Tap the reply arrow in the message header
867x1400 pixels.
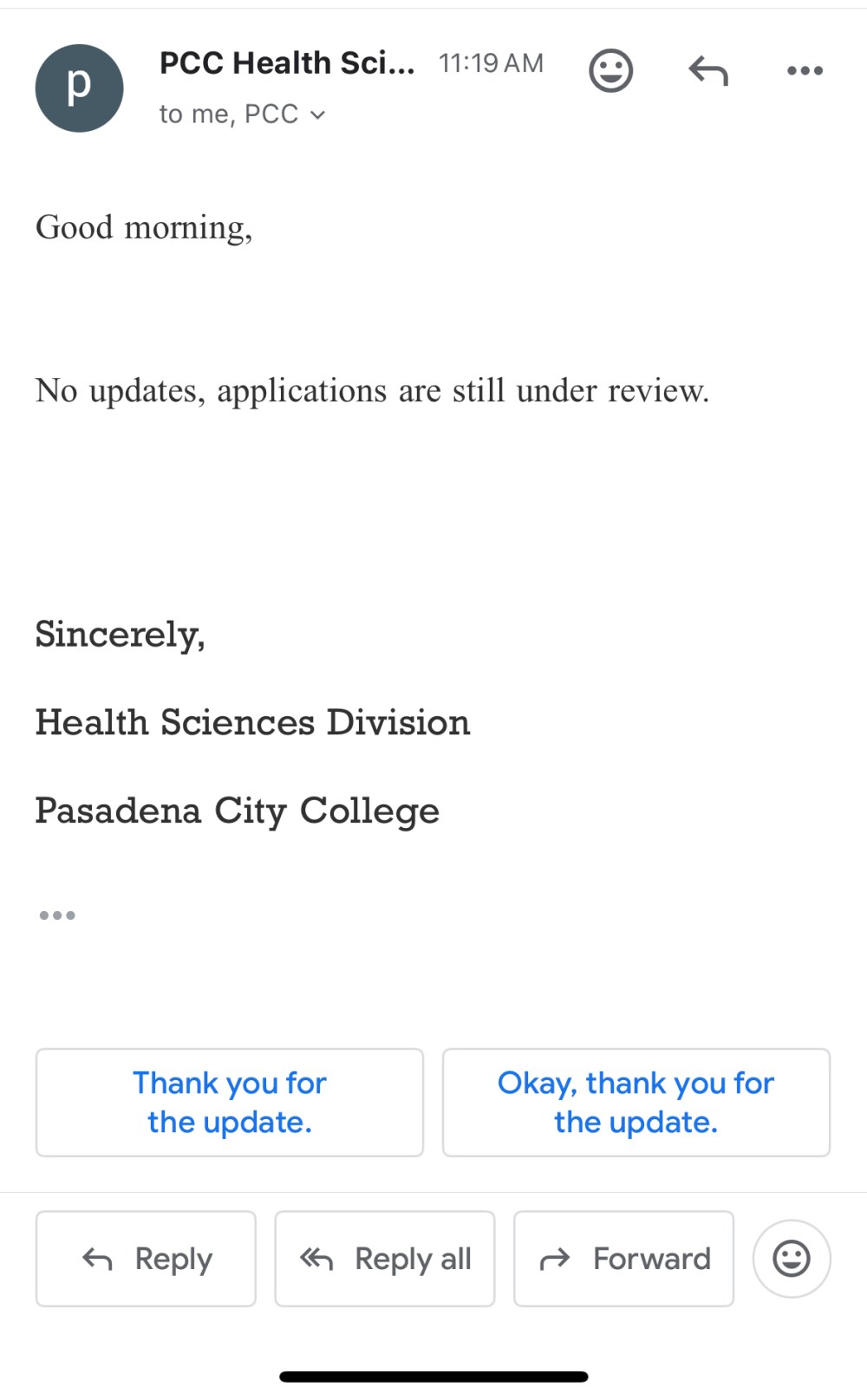point(708,70)
